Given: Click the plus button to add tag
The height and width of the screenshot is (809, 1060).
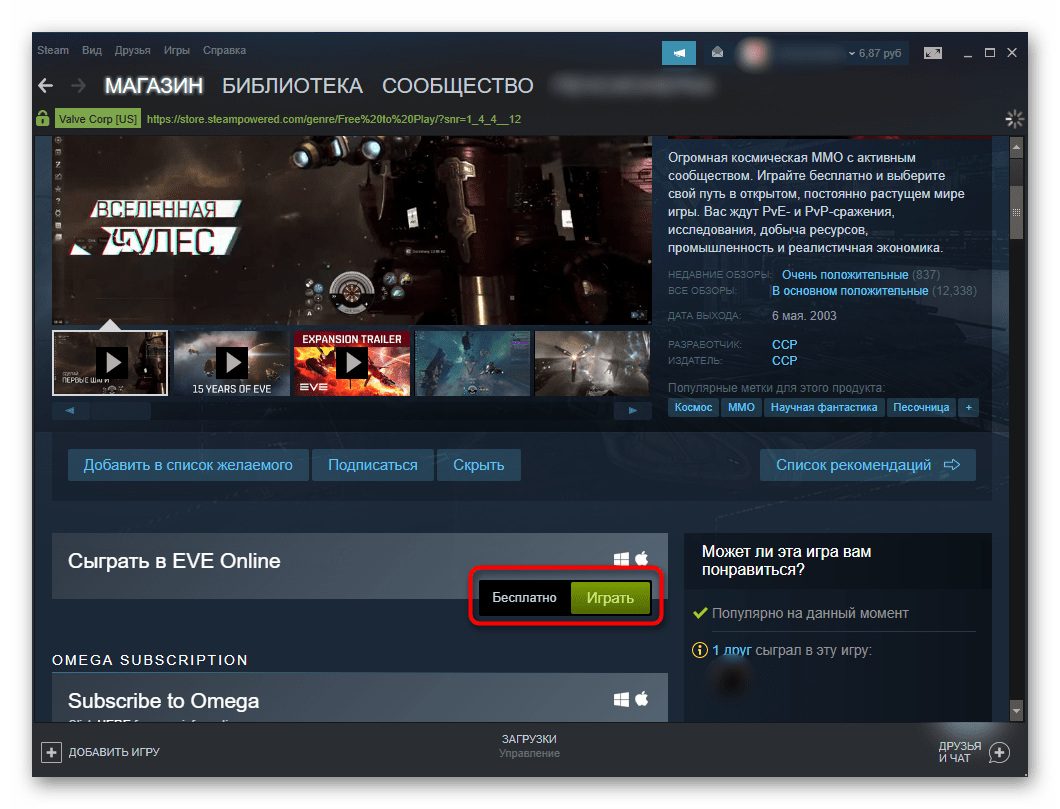Looking at the screenshot, I should click(967, 407).
